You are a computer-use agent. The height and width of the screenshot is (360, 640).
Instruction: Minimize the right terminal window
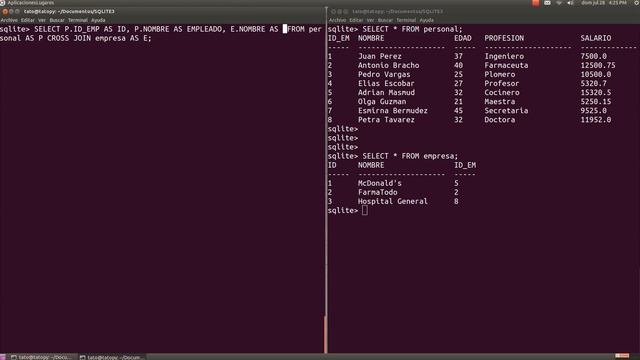[340, 11]
